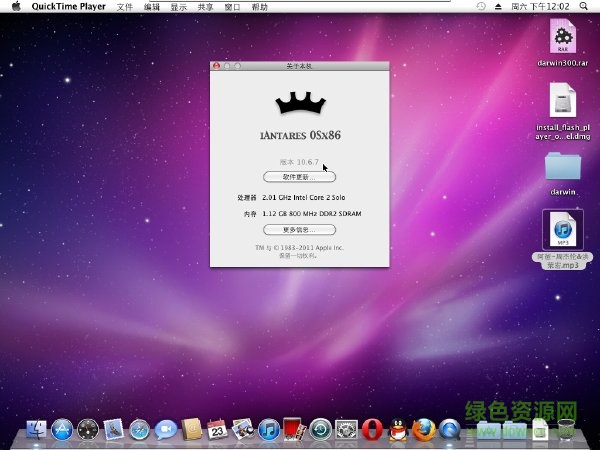The image size is (600, 450).
Task: Open Safari from the Dock
Action: coord(140,430)
